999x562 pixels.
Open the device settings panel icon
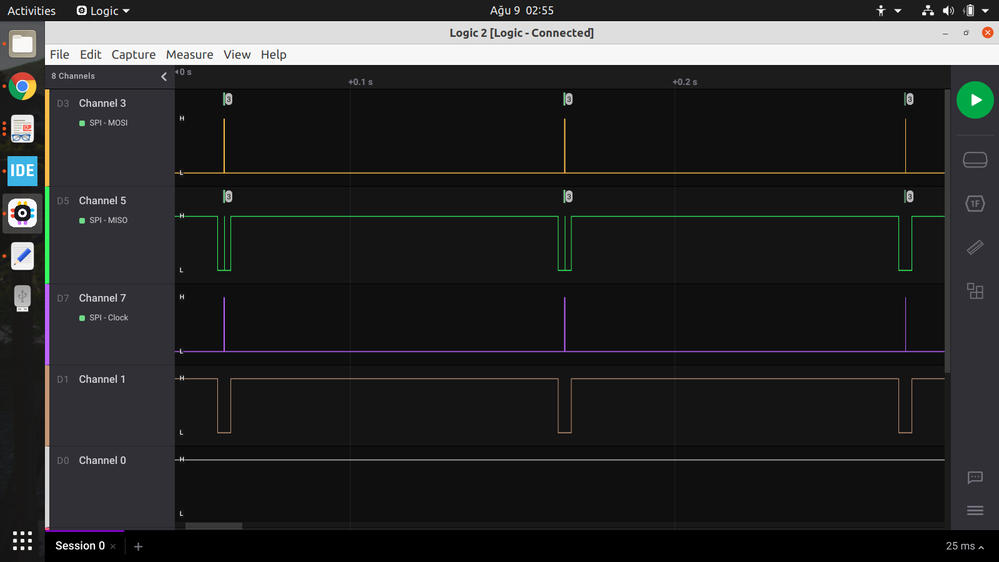975,159
